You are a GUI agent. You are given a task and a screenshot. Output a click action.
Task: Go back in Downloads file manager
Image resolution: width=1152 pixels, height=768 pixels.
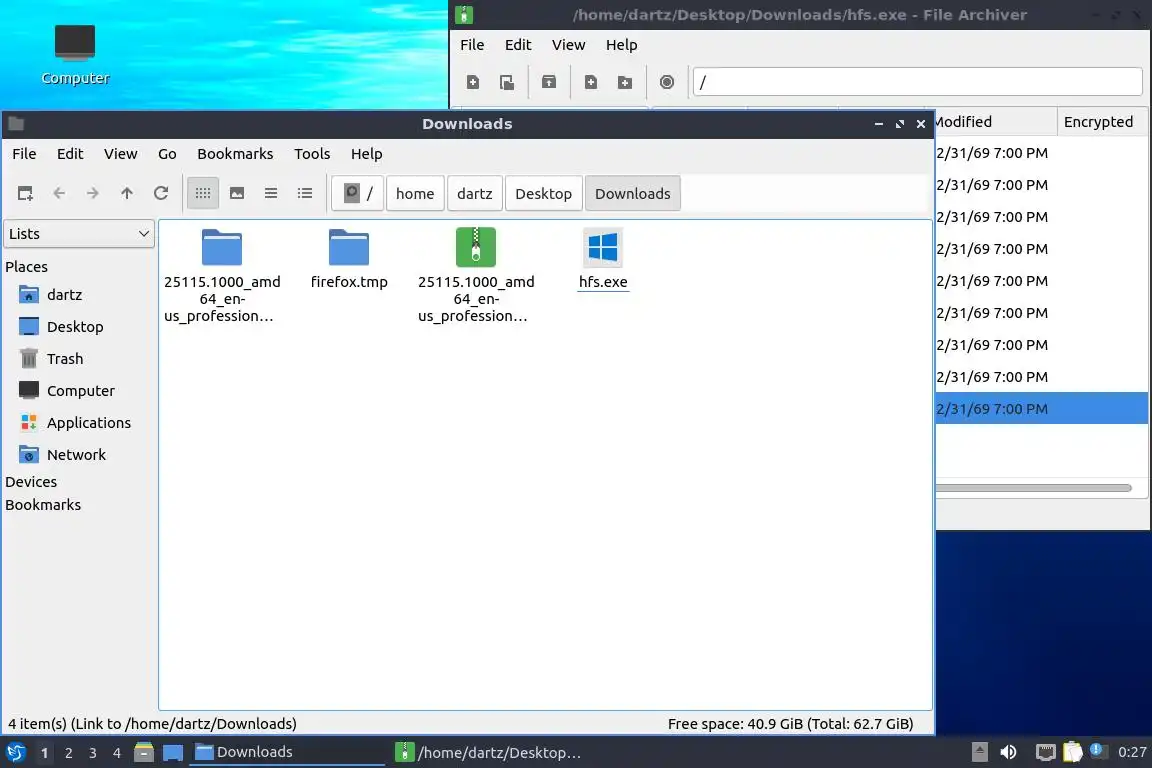[59, 193]
